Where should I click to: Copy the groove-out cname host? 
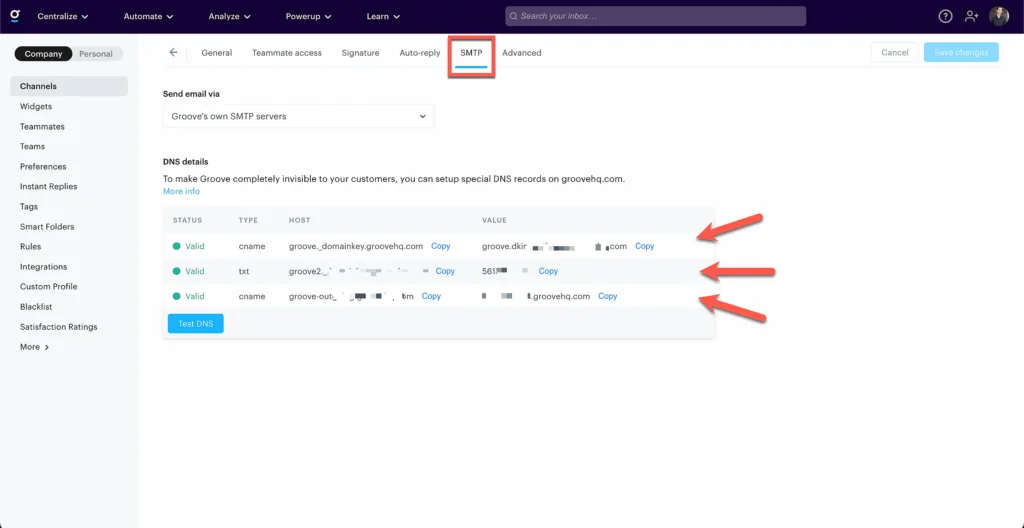[431, 296]
